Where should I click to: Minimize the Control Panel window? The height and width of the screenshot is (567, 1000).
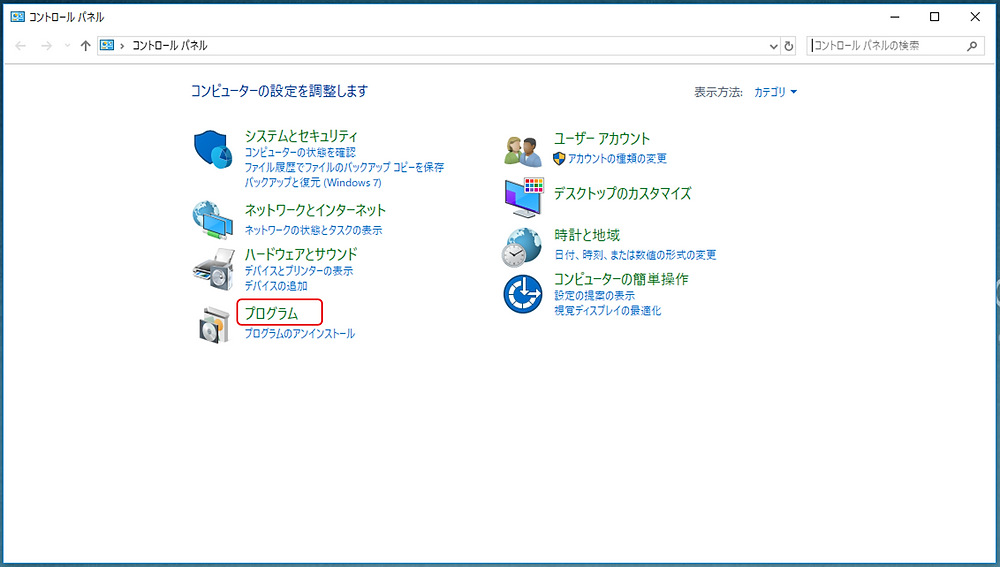click(895, 17)
